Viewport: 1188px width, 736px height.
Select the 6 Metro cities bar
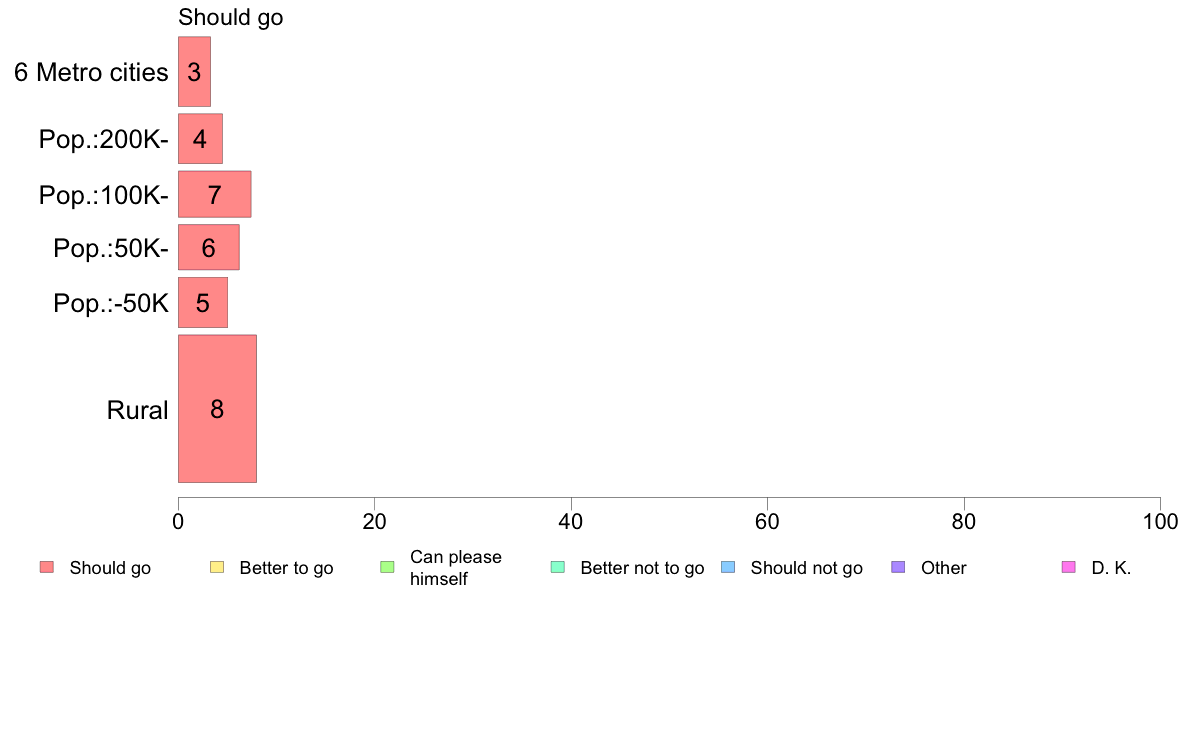[x=194, y=72]
